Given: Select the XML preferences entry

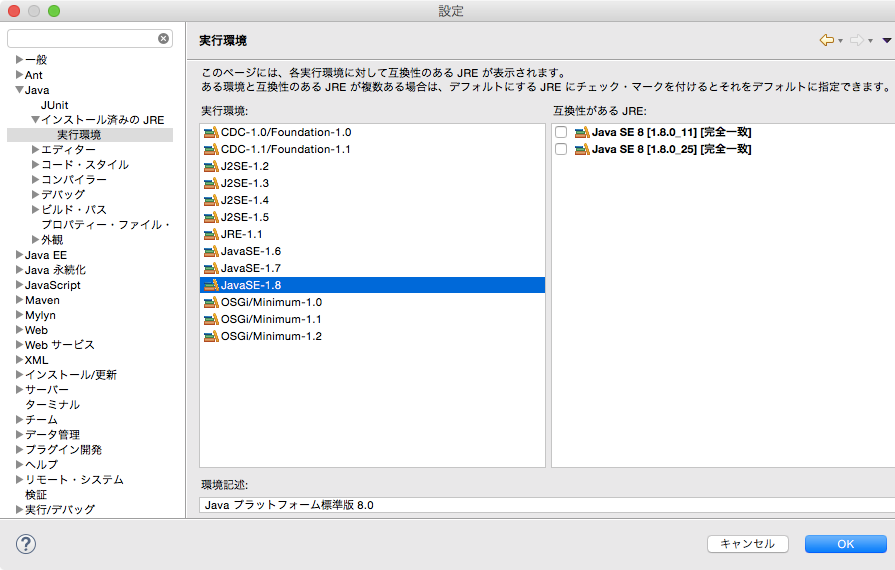Looking at the screenshot, I should 37,360.
